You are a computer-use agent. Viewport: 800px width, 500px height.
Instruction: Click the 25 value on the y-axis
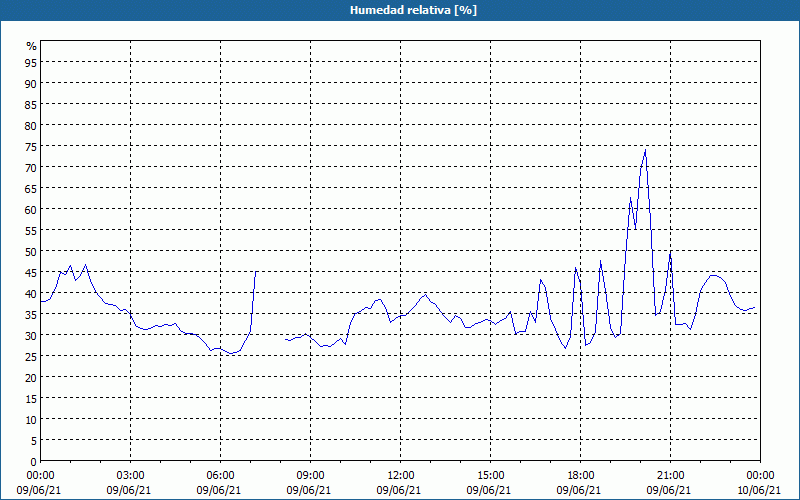31,357
